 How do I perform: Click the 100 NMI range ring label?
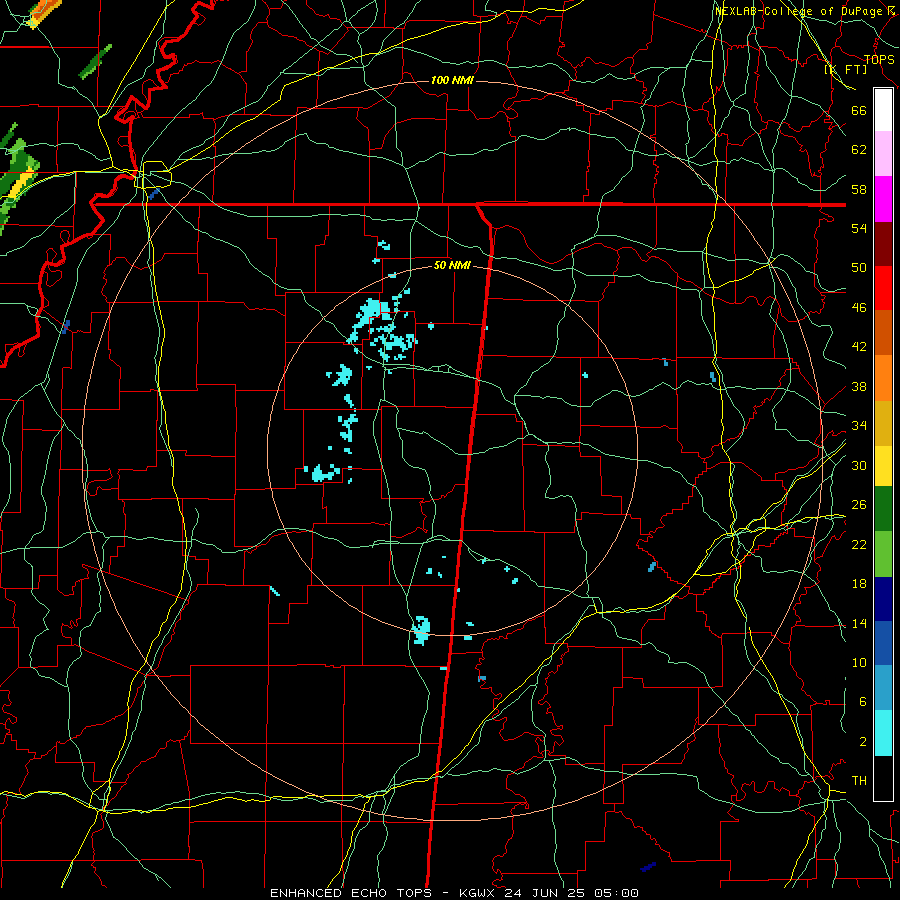click(x=452, y=80)
